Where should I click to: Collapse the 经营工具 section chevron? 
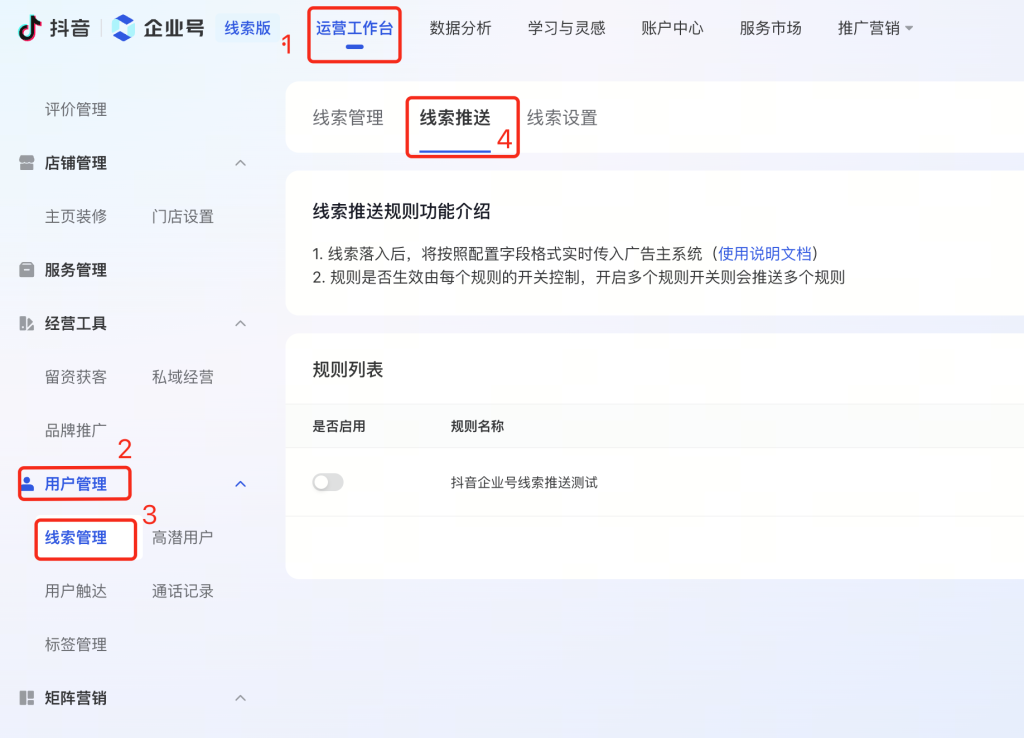click(240, 324)
